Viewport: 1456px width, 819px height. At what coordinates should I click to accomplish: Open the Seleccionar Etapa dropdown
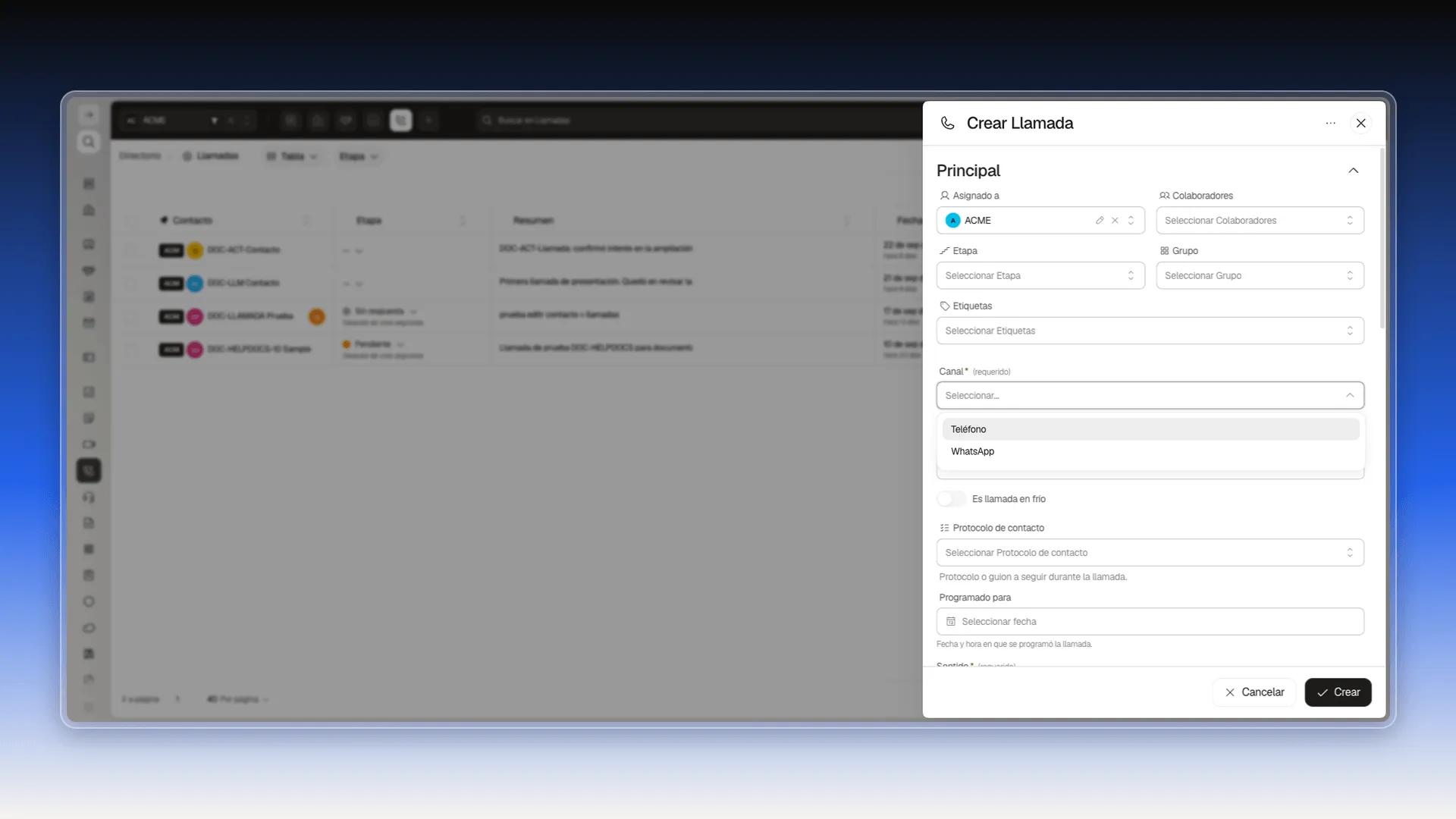[x=1040, y=275]
